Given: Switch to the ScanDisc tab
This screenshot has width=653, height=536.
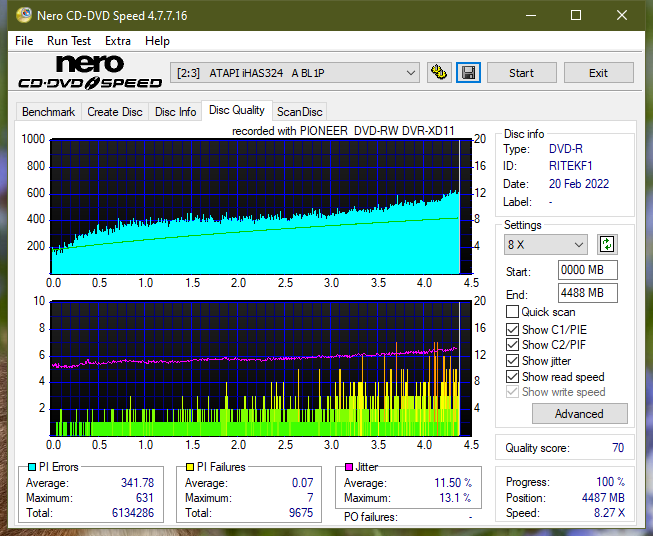Looking at the screenshot, I should coord(299,112).
